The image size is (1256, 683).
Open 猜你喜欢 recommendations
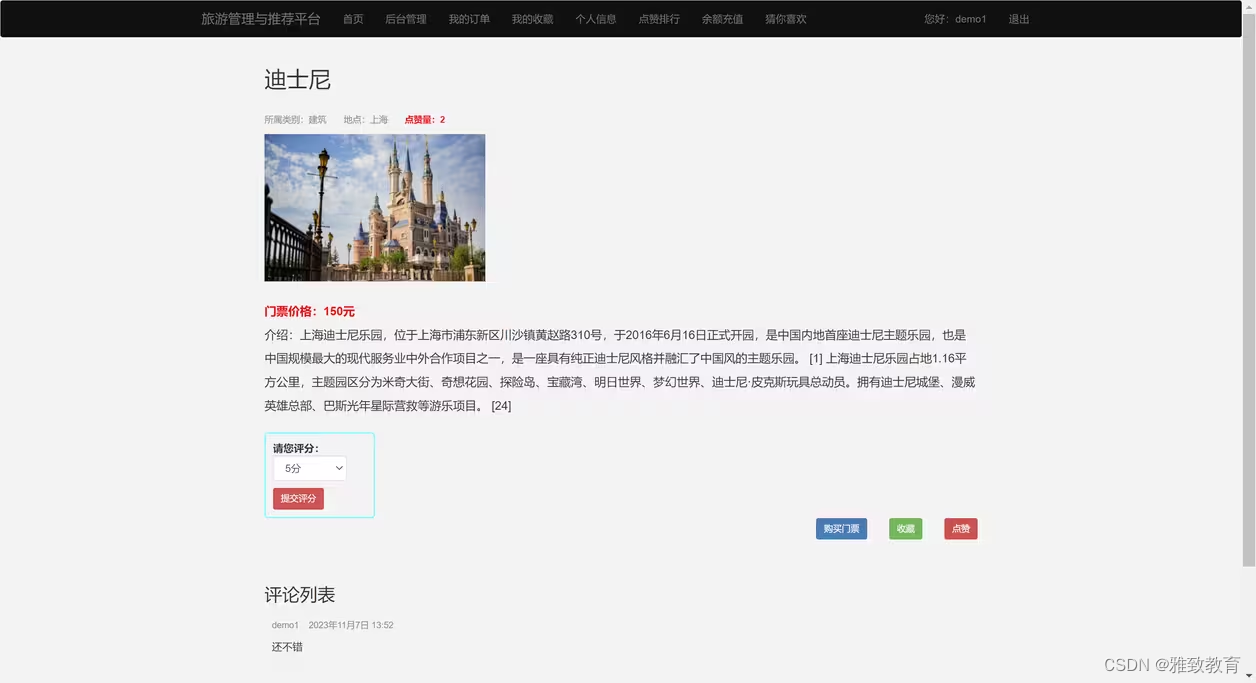[x=786, y=19]
